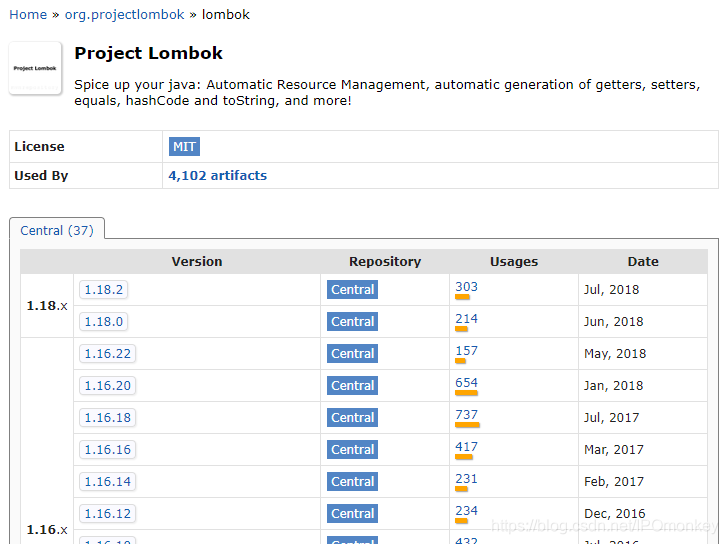Click the Date column header
This screenshot has height=544, width=728.
pos(643,262)
